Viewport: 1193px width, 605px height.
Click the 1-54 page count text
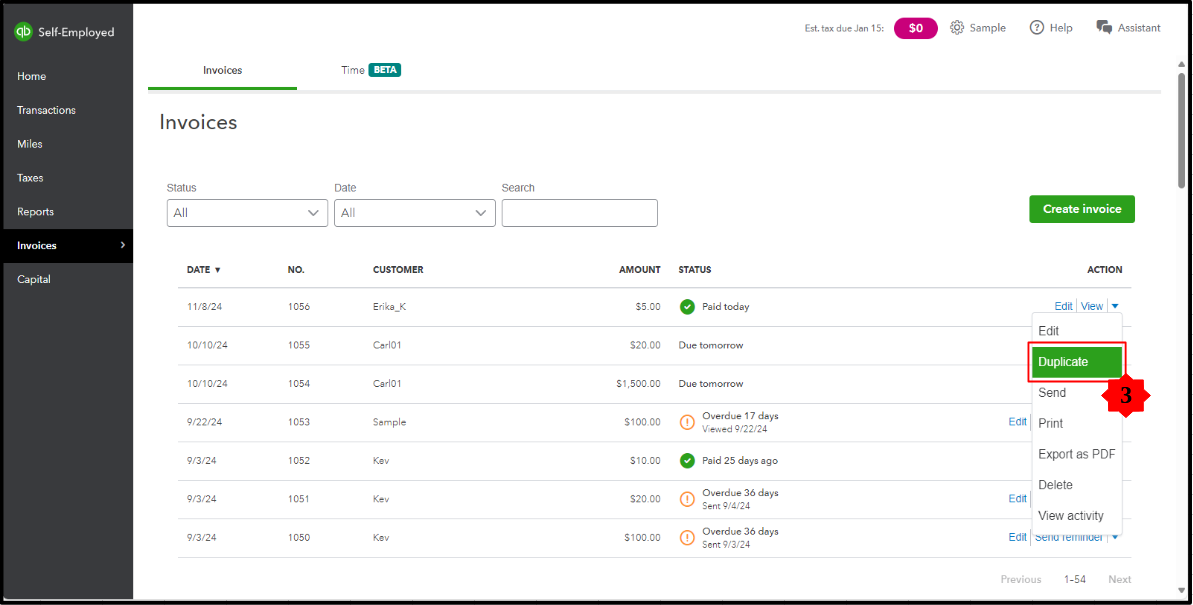click(x=1074, y=579)
